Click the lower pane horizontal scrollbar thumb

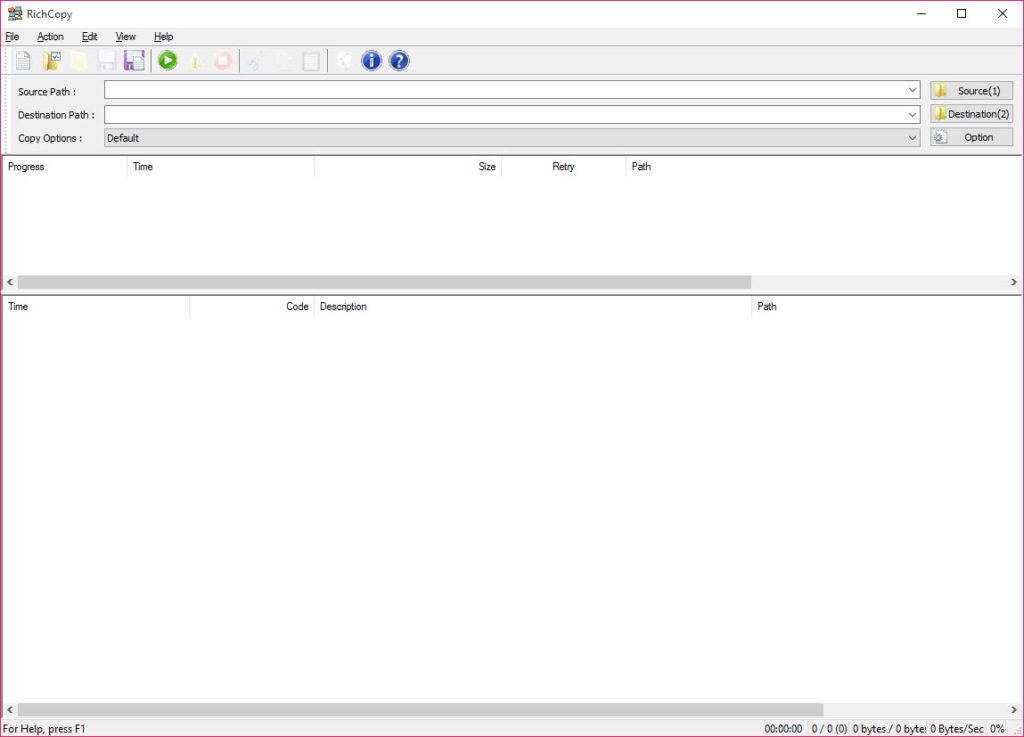[421, 710]
